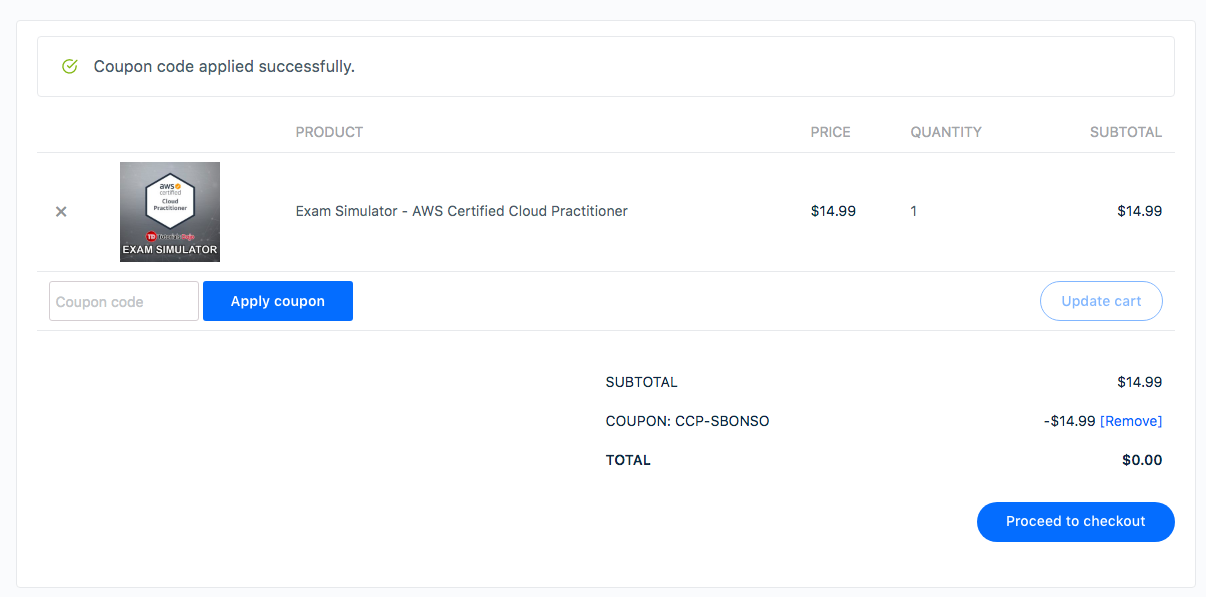Click the PRODUCT column header
This screenshot has height=597, width=1206.
[x=329, y=132]
